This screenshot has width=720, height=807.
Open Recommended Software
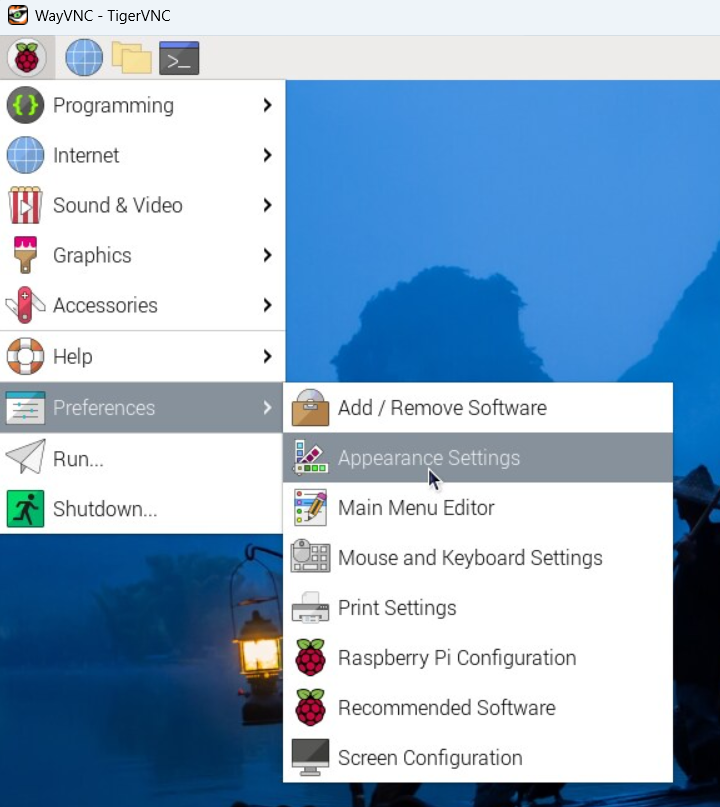click(x=478, y=707)
